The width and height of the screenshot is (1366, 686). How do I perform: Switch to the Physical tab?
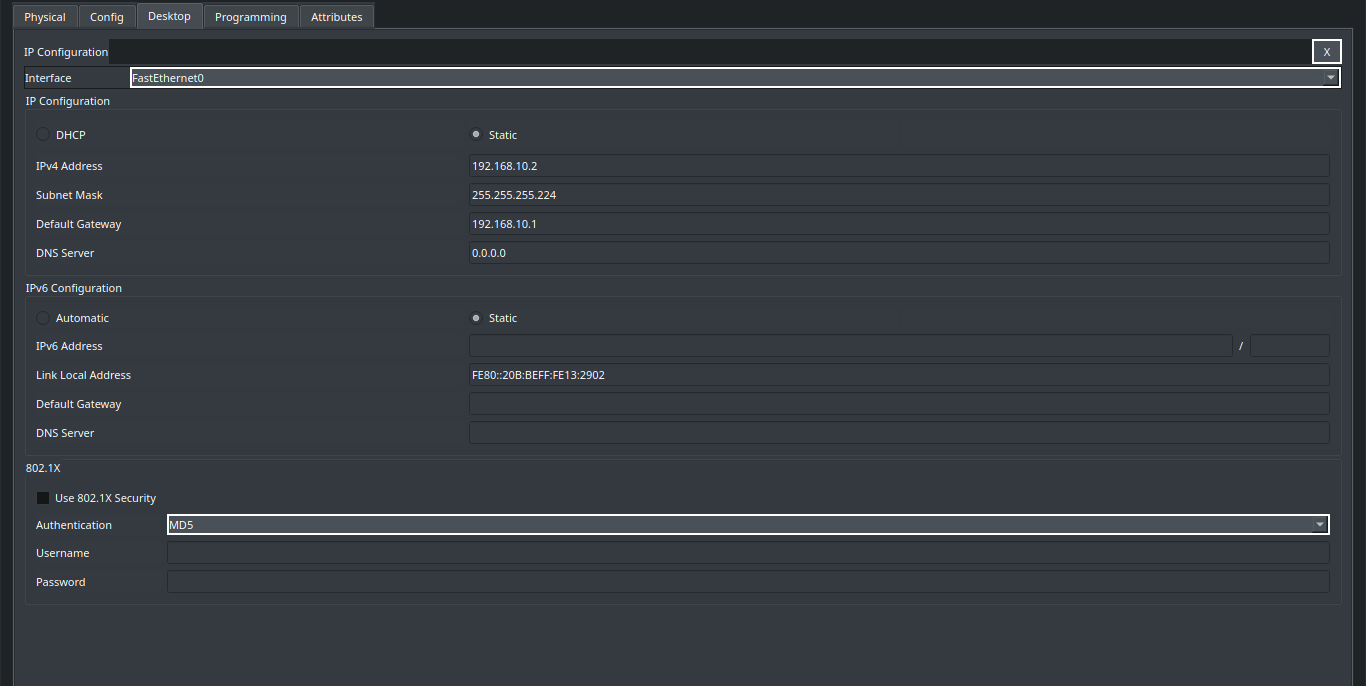45,17
